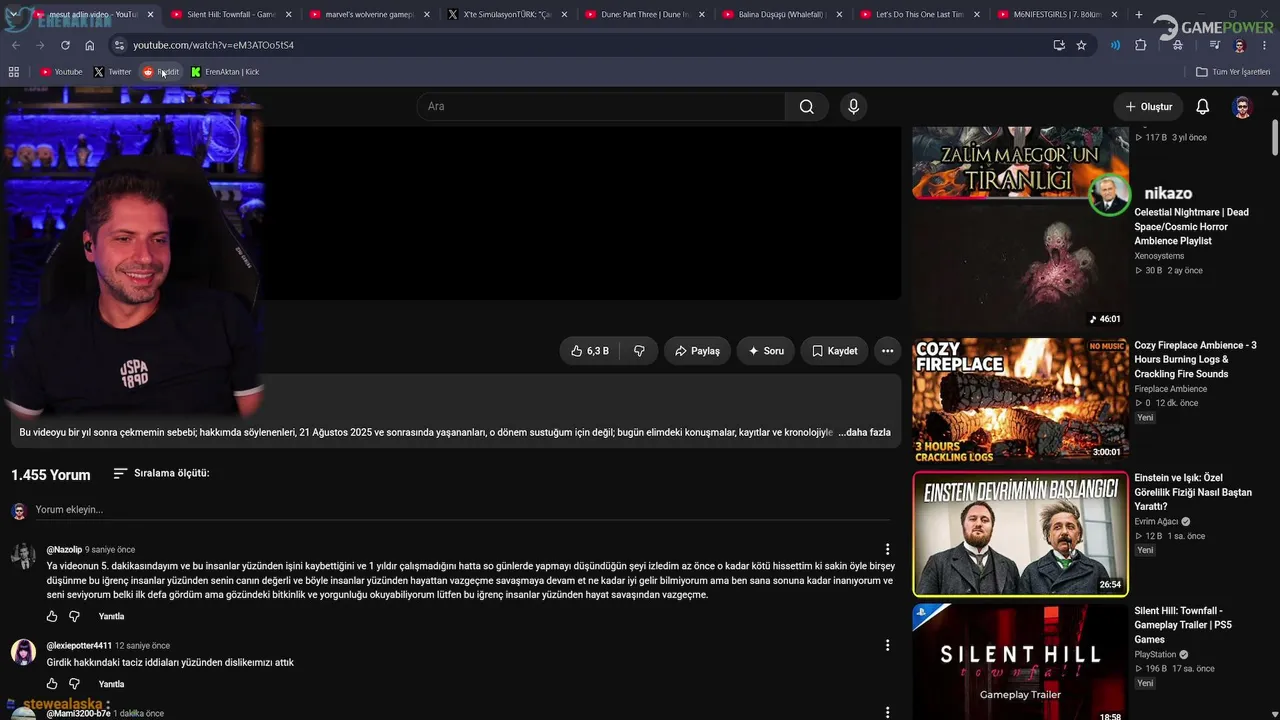Reload the page
Screen dimensions: 1280x720
click(65, 45)
